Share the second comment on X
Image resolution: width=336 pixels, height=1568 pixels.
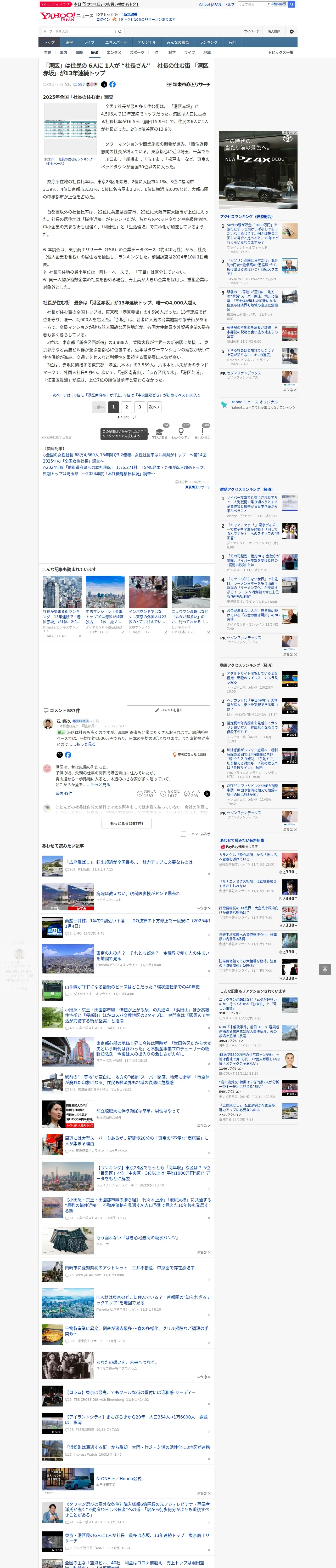(207, 794)
